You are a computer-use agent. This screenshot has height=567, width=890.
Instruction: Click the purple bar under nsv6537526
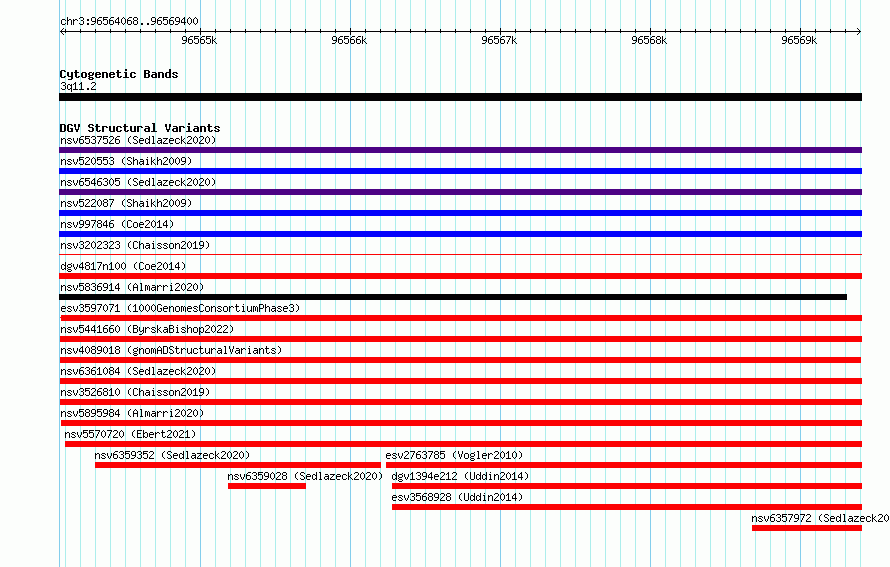(460, 150)
